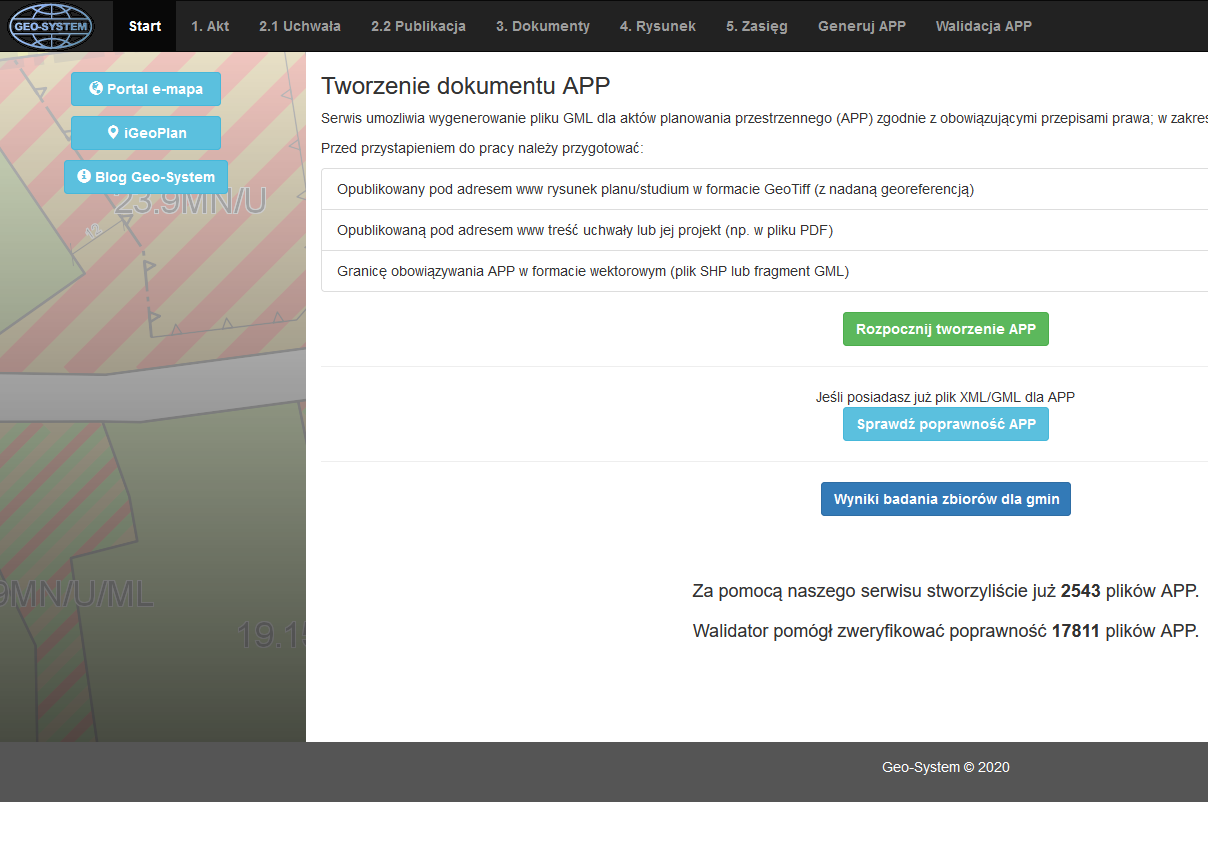Viewport: 1208px width, 851px height.
Task: Open the 5. Zasięg step
Action: [756, 26]
